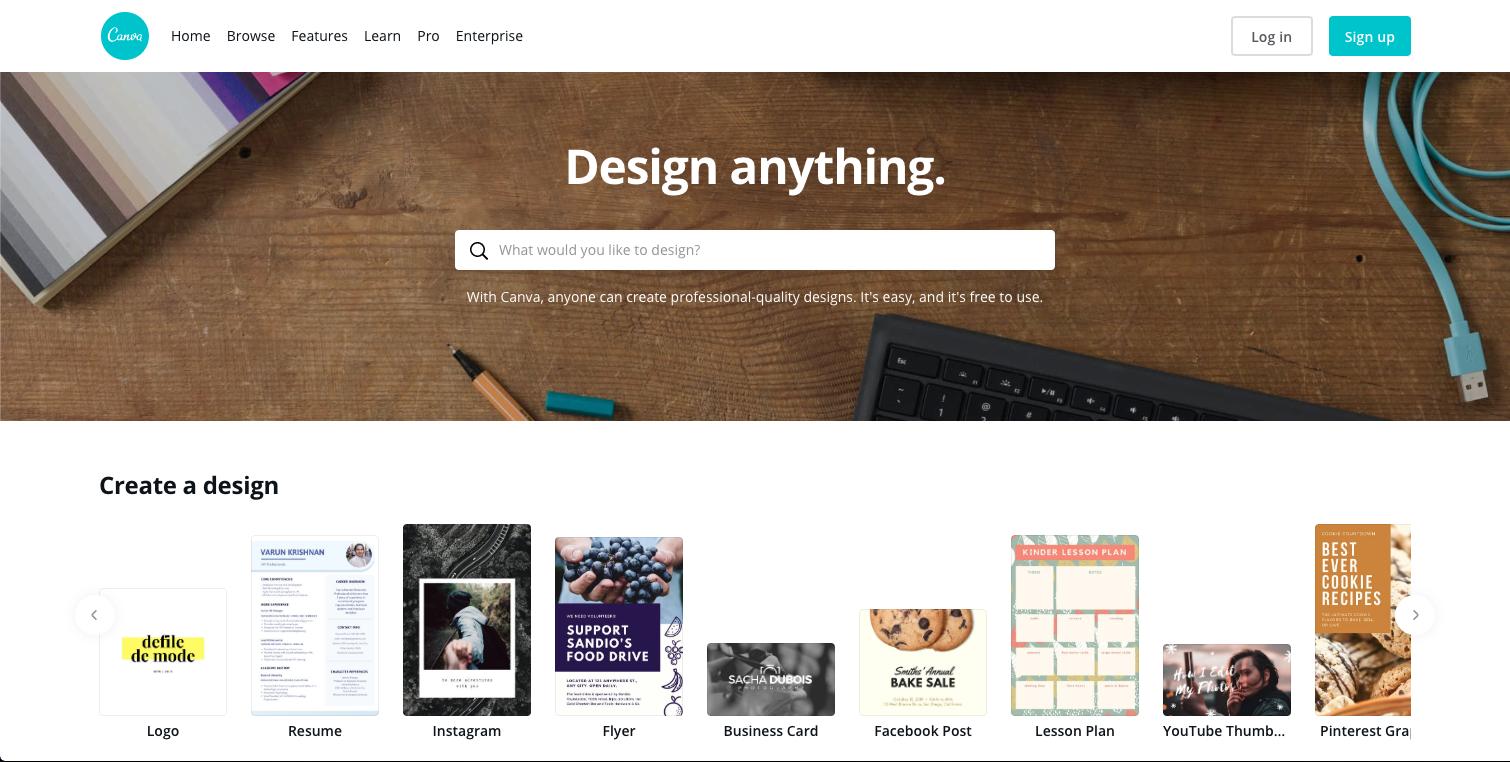
Task: Pick the Flyer template thumbnail
Action: (619, 626)
